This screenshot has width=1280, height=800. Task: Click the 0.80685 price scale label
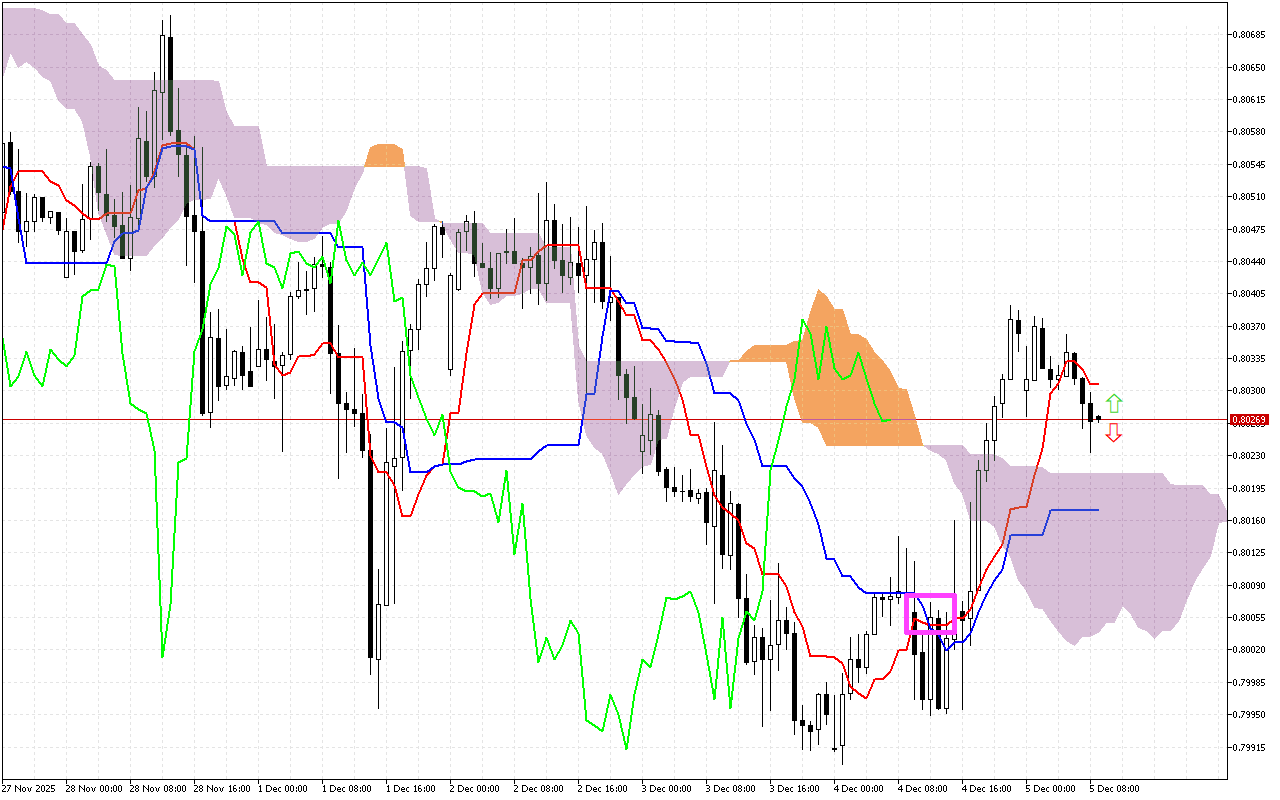point(1247,35)
